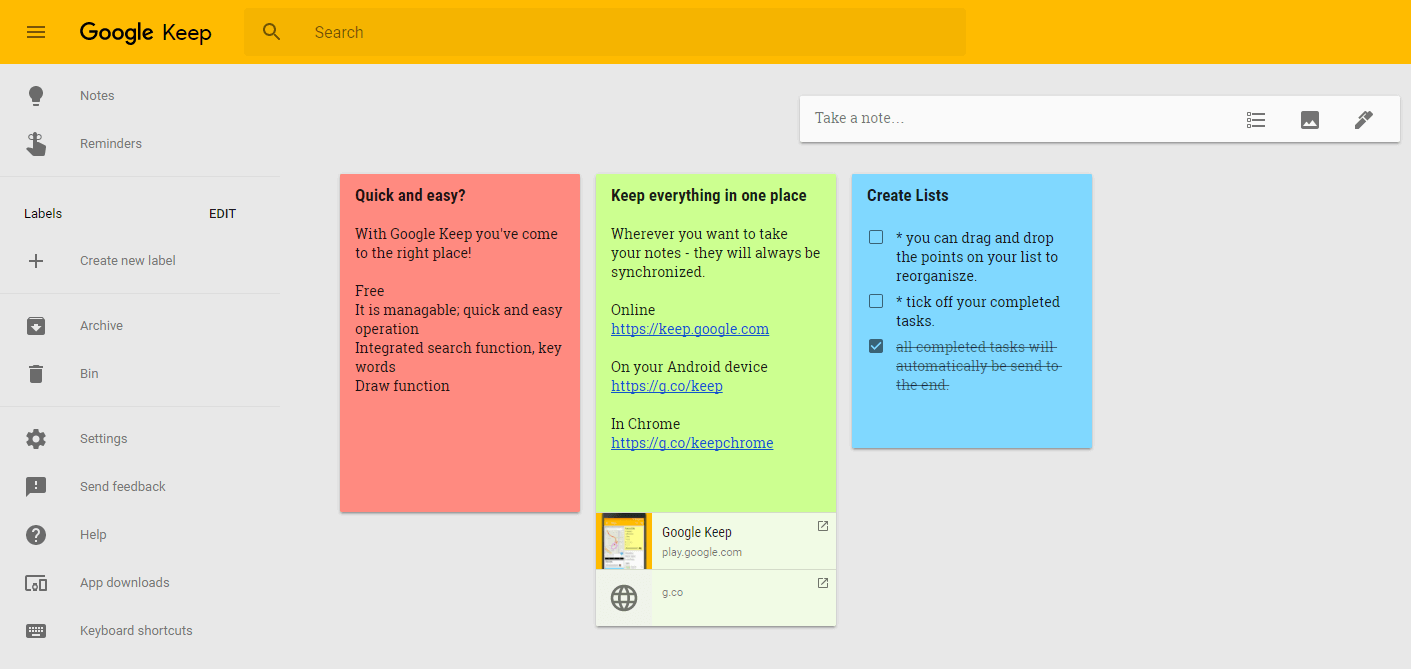Select Keyboard shortcuts in the sidebar
This screenshot has width=1411, height=669.
140,631
